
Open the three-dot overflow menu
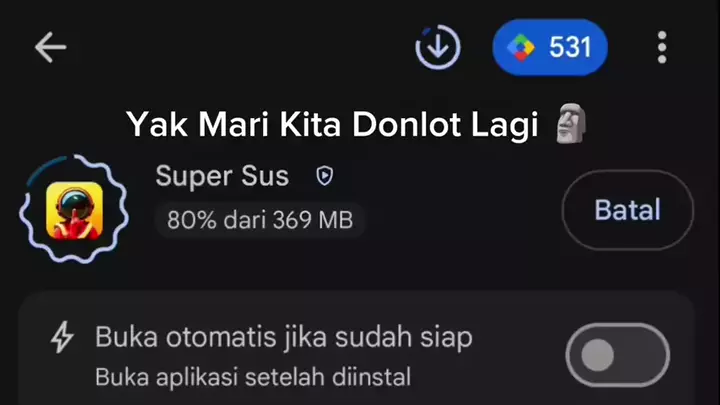[662, 47]
